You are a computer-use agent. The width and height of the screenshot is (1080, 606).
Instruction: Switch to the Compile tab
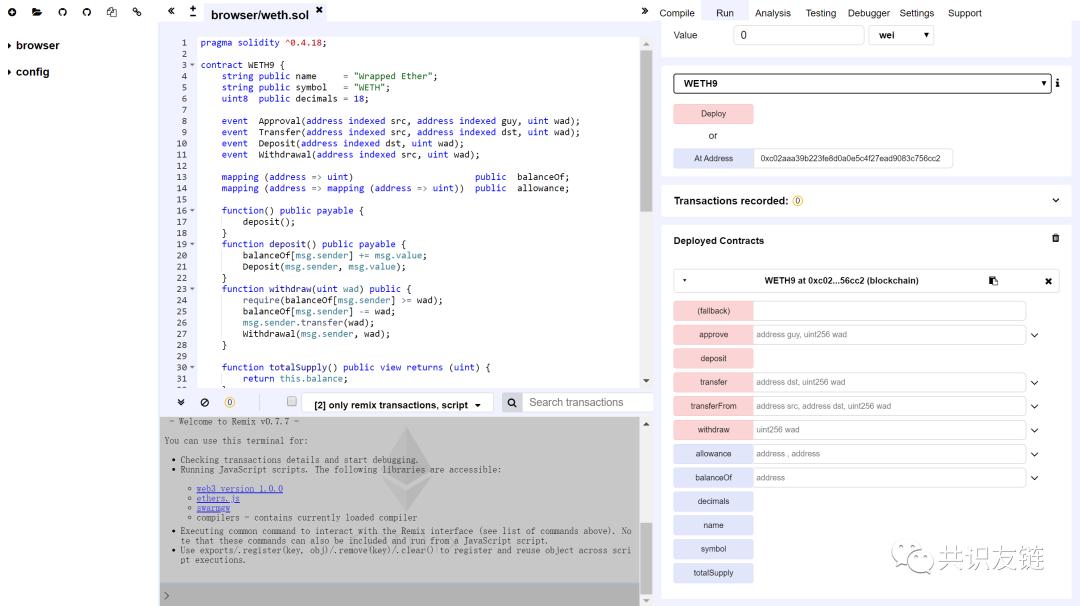point(676,13)
